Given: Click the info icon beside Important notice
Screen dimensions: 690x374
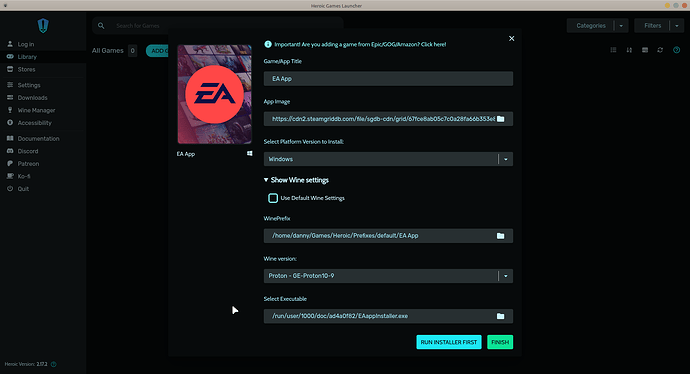Looking at the screenshot, I should 268,44.
